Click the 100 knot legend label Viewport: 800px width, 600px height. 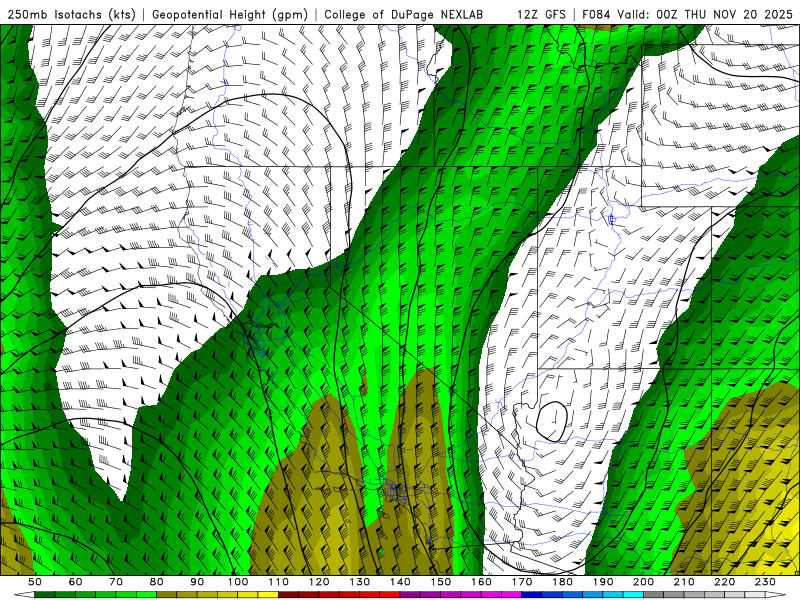[x=238, y=582]
